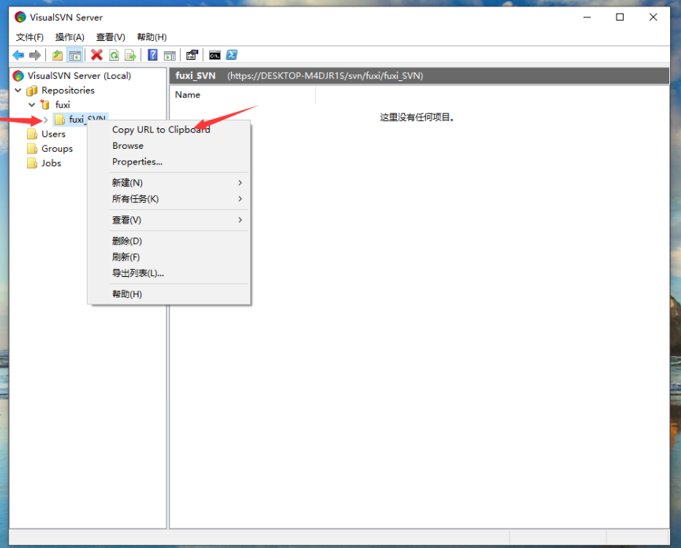This screenshot has height=548, width=681.
Task: Choose Browse in context menu
Action: pos(169,145)
